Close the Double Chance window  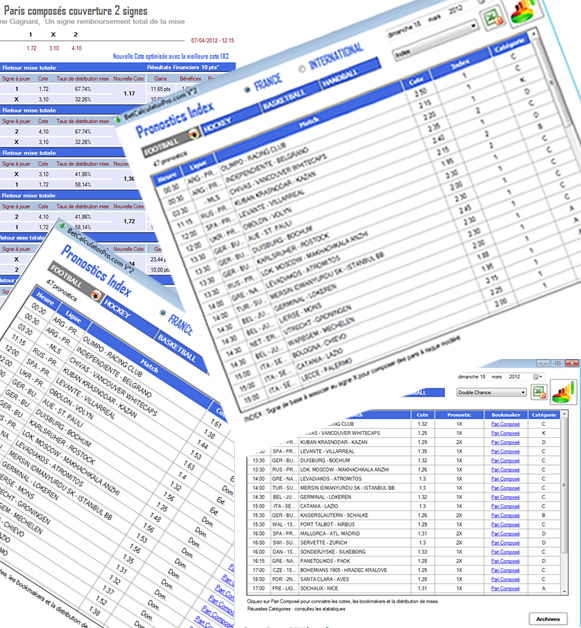tap(572, 363)
